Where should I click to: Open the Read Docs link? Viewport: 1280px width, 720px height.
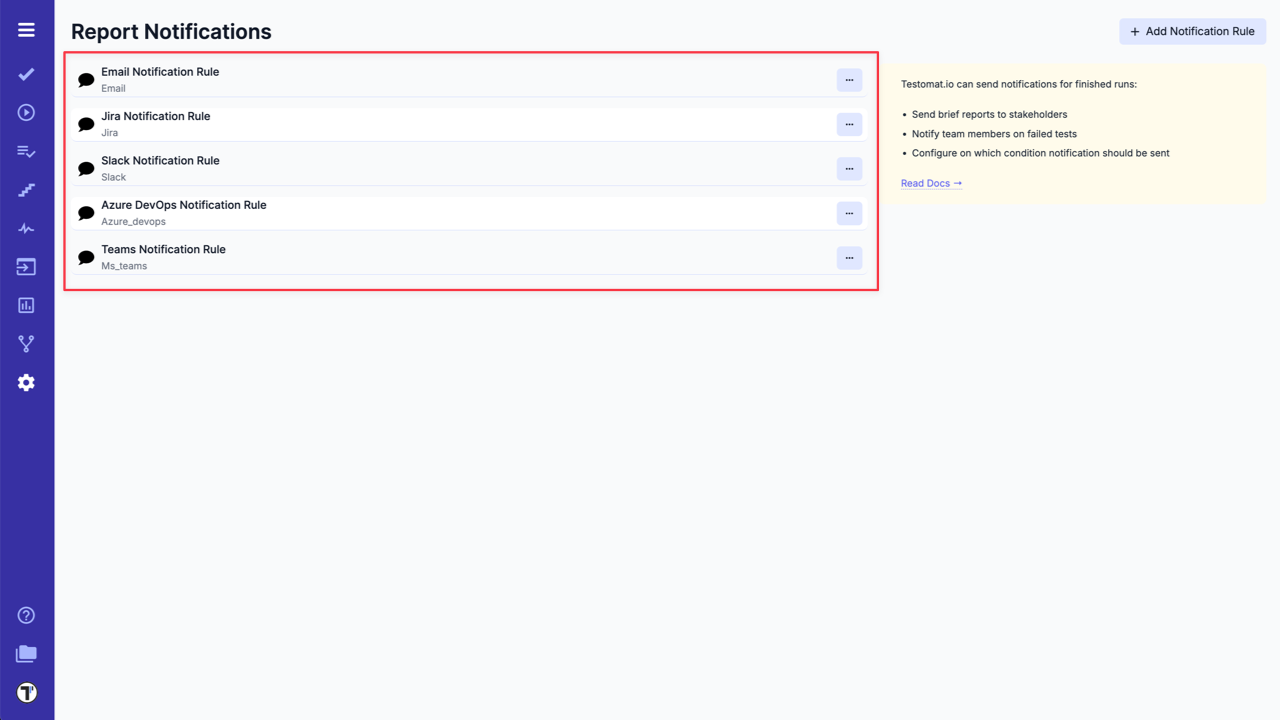point(930,183)
